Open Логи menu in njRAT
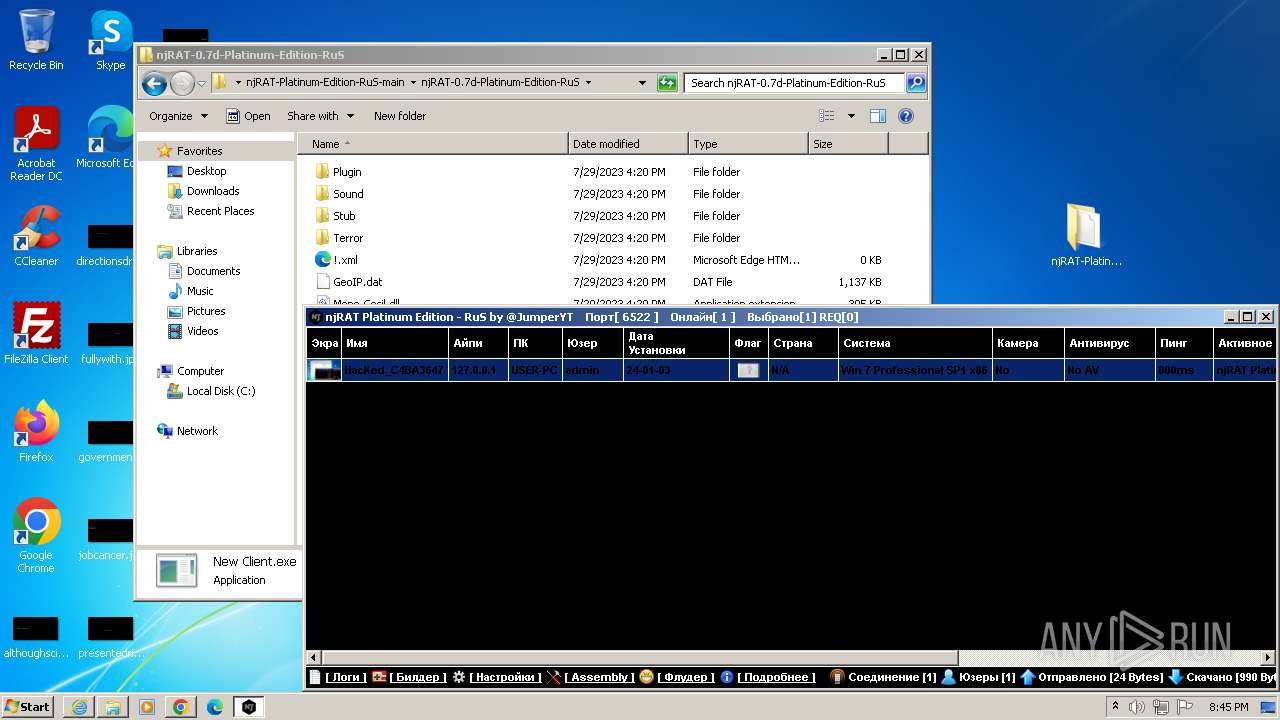 click(x=346, y=677)
